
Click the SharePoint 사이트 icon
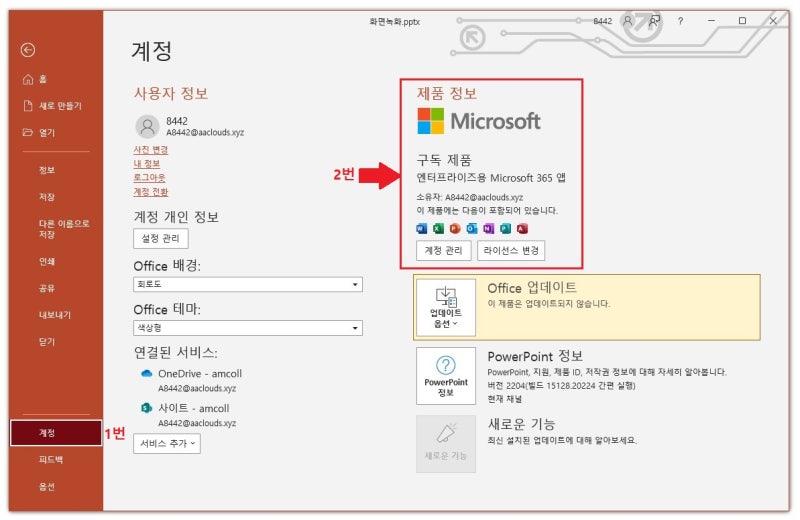coord(146,408)
